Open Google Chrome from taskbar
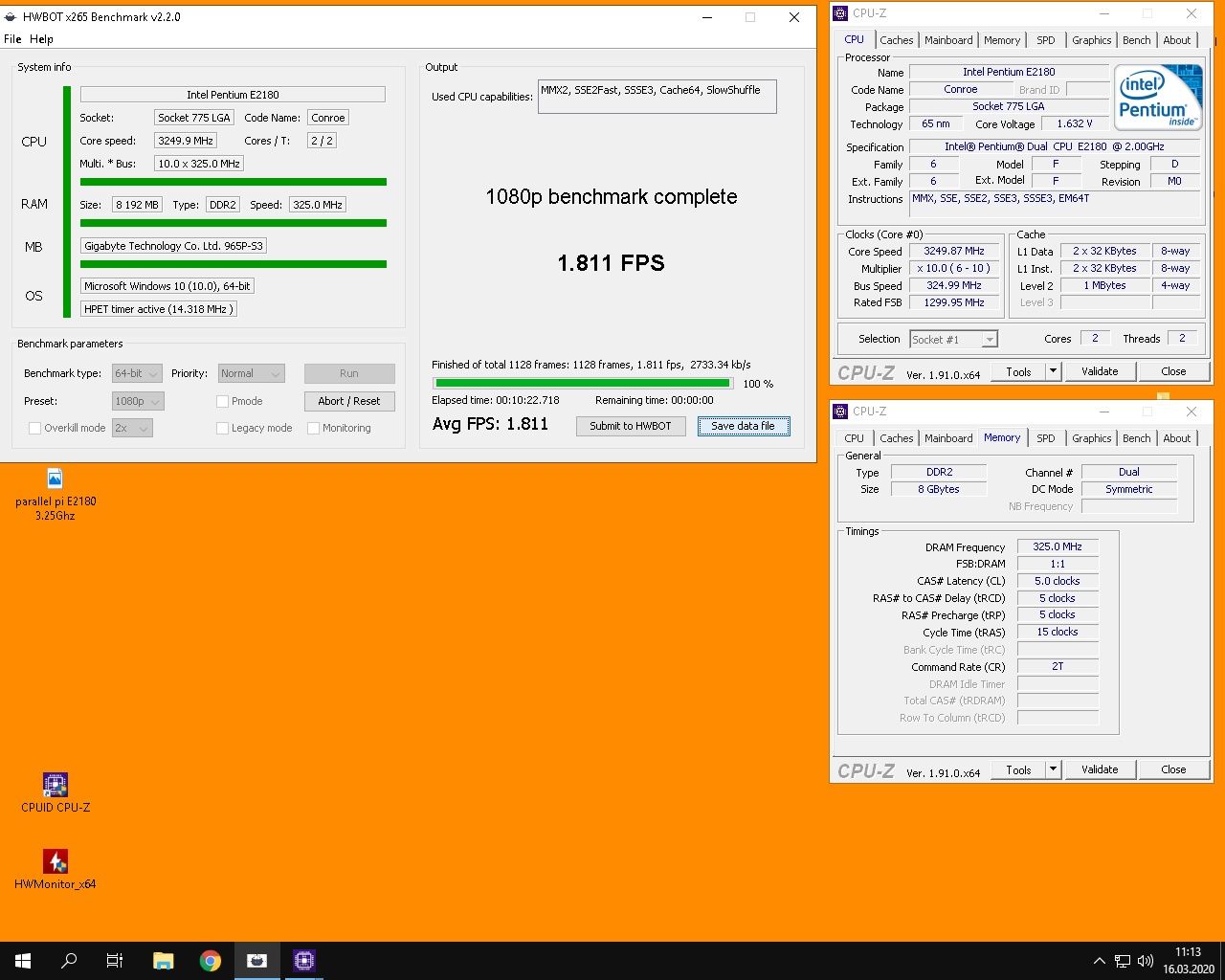Image resolution: width=1225 pixels, height=980 pixels. (211, 961)
